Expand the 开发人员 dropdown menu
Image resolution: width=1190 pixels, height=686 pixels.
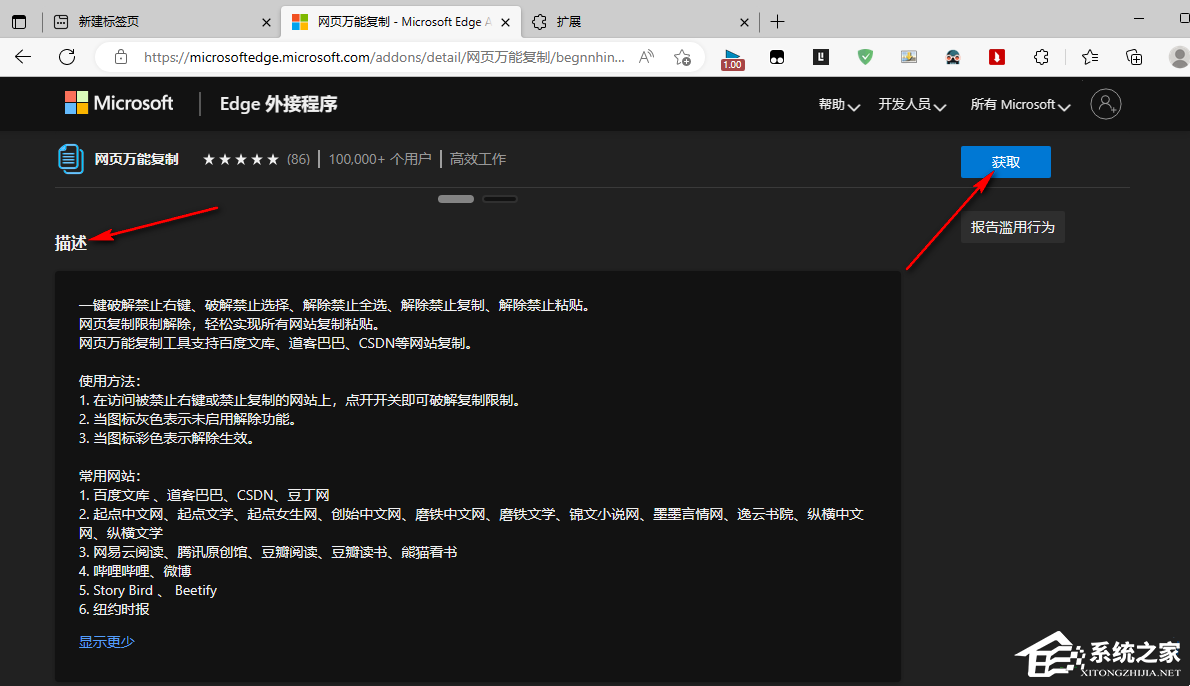pyautogui.click(x=912, y=104)
